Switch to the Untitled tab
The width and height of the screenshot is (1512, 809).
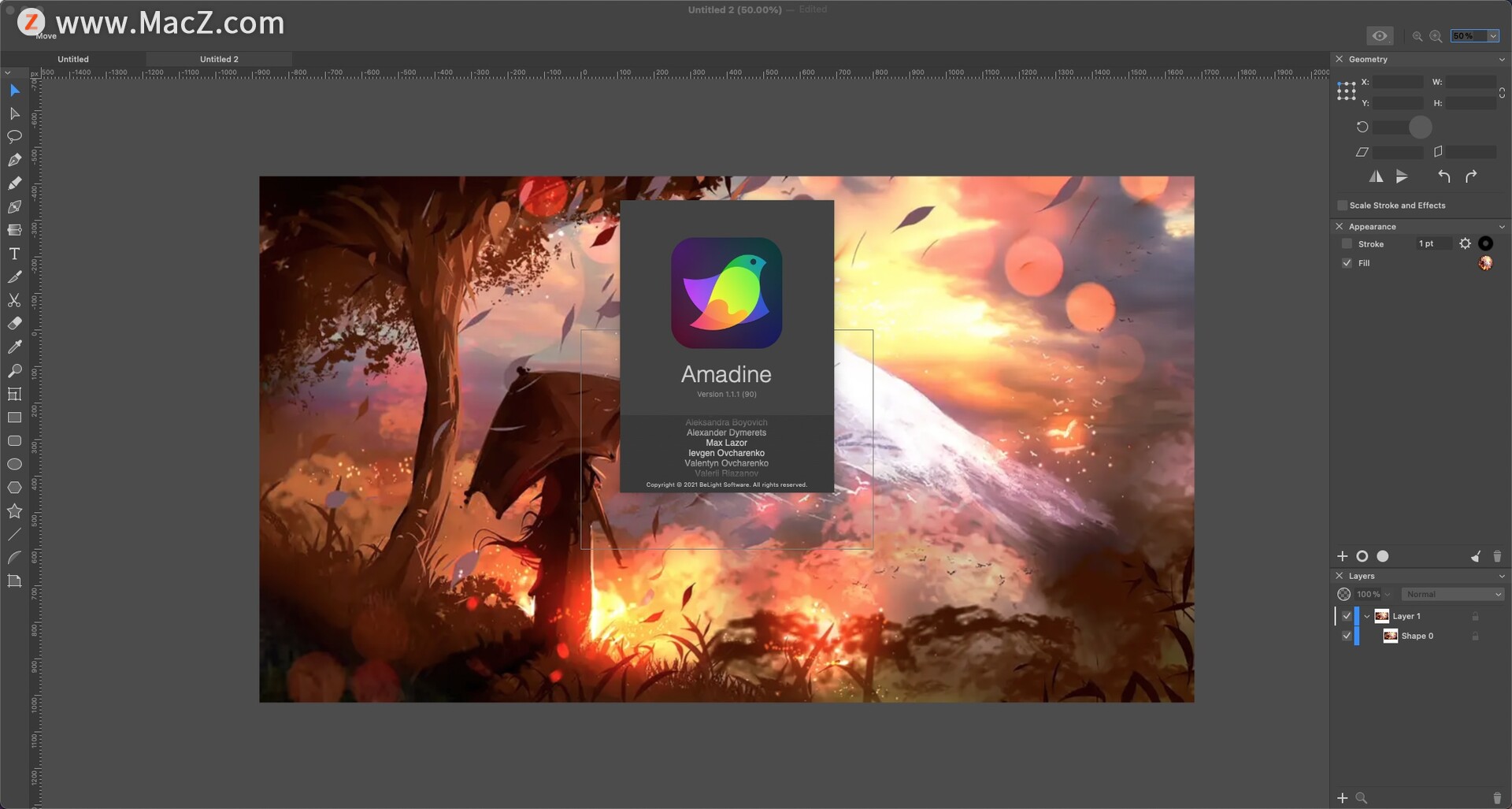coord(73,59)
